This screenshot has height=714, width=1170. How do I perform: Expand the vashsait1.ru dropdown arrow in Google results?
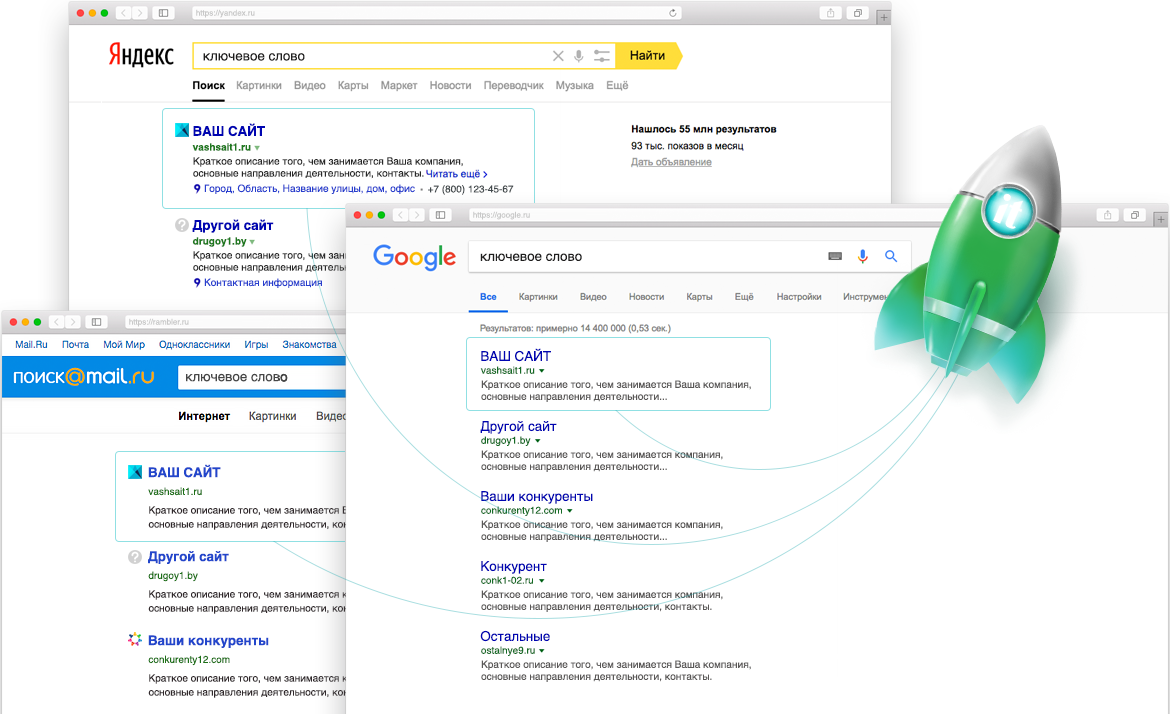pyautogui.click(x=542, y=371)
